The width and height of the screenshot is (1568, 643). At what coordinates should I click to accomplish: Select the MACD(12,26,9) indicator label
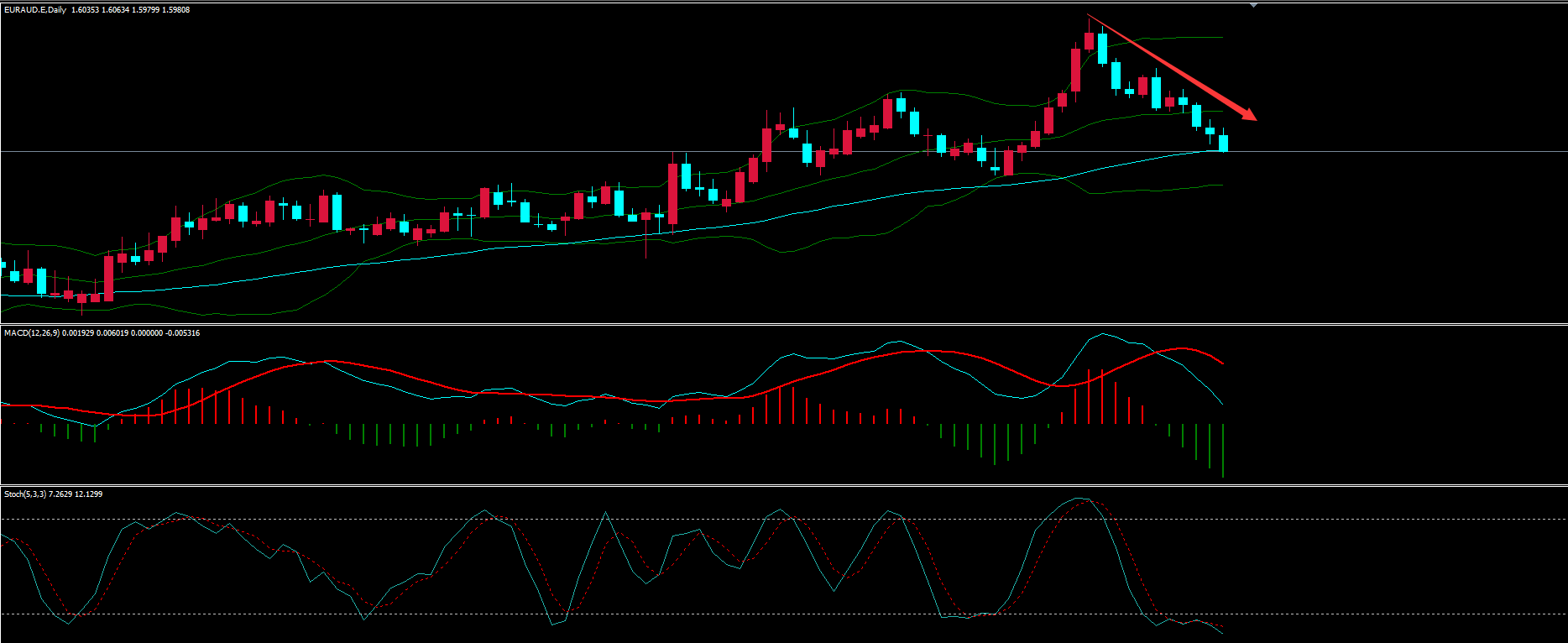tap(31, 333)
